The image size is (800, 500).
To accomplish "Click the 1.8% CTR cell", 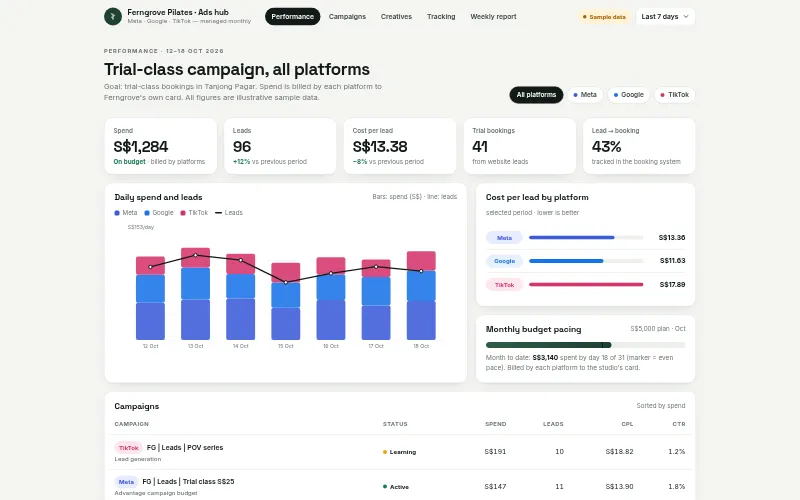I will tap(677, 486).
